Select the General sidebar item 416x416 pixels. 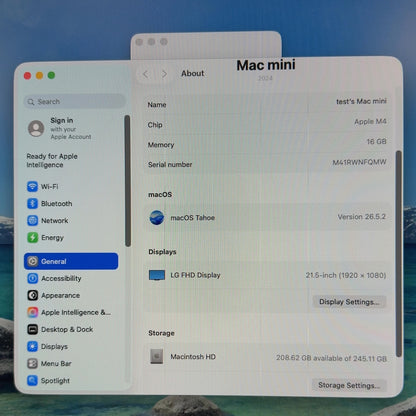[71, 261]
